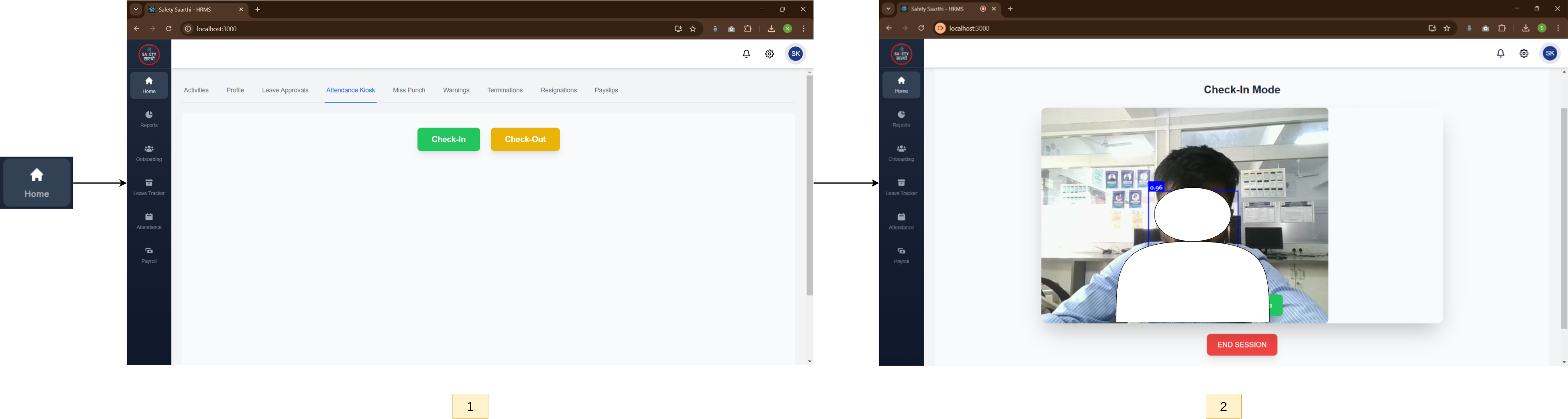The image size is (1568, 419).
Task: Open Leave Tracker in the Attendance Kiosk window sidebar
Action: (x=149, y=187)
